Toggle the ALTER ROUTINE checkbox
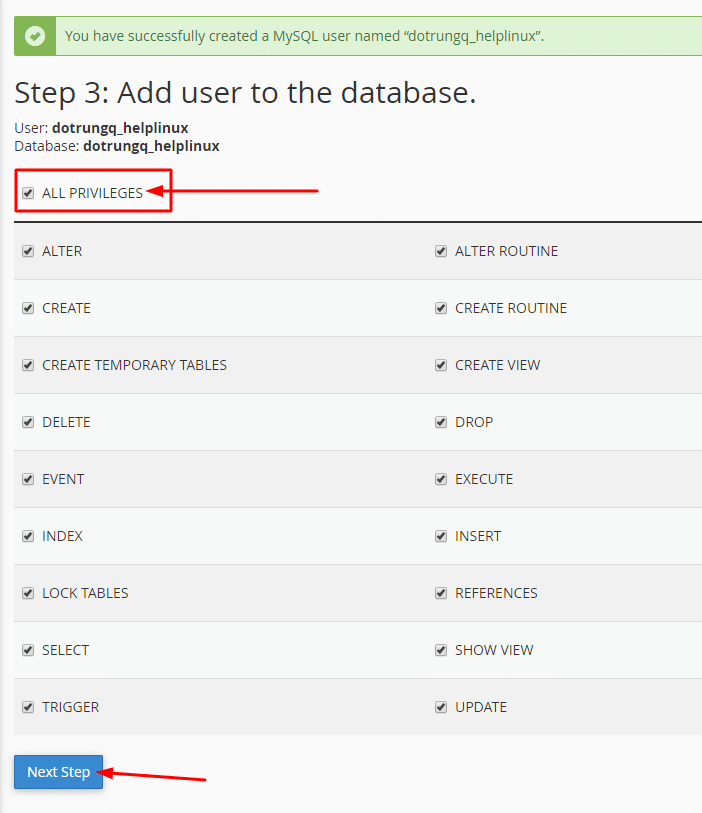The image size is (702, 813). [441, 251]
